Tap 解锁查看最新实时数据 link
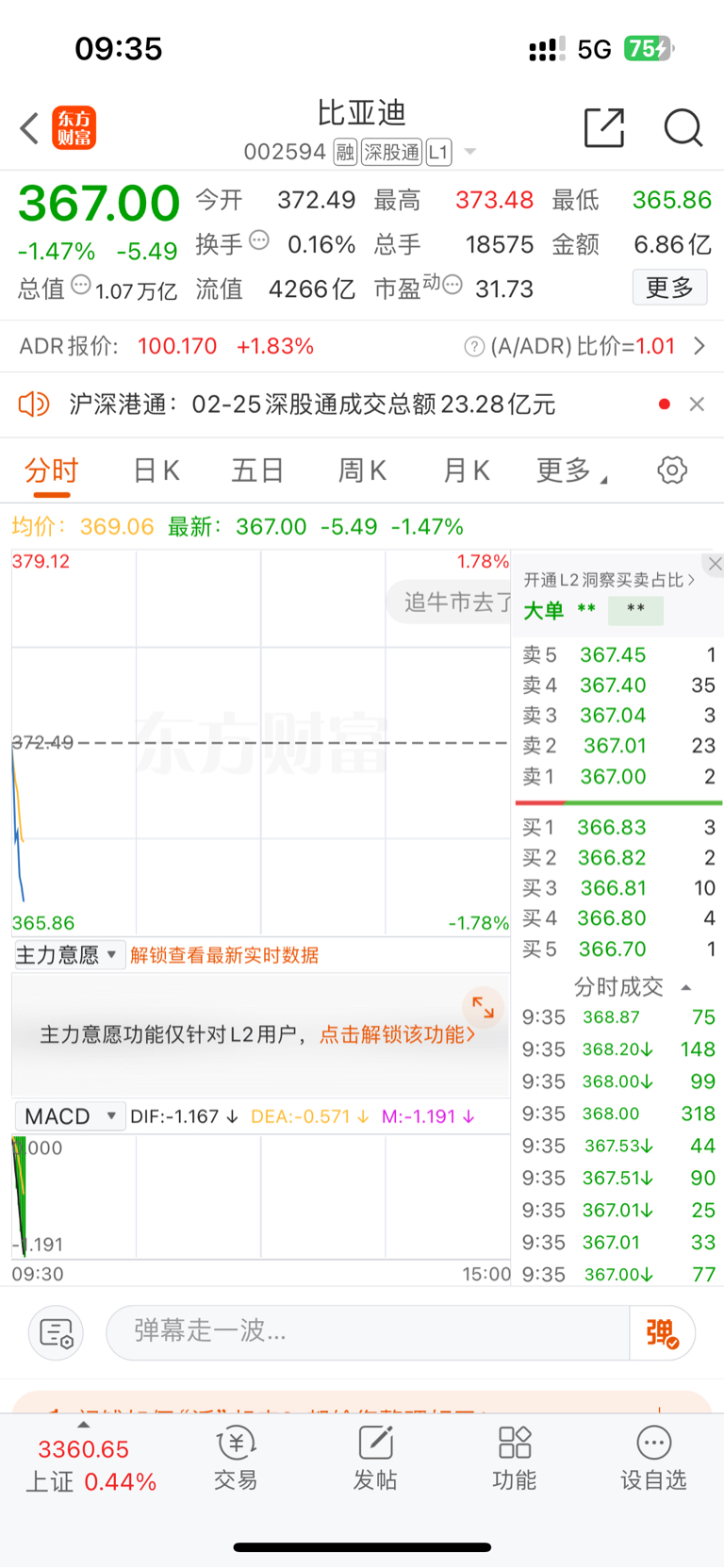 click(x=224, y=955)
